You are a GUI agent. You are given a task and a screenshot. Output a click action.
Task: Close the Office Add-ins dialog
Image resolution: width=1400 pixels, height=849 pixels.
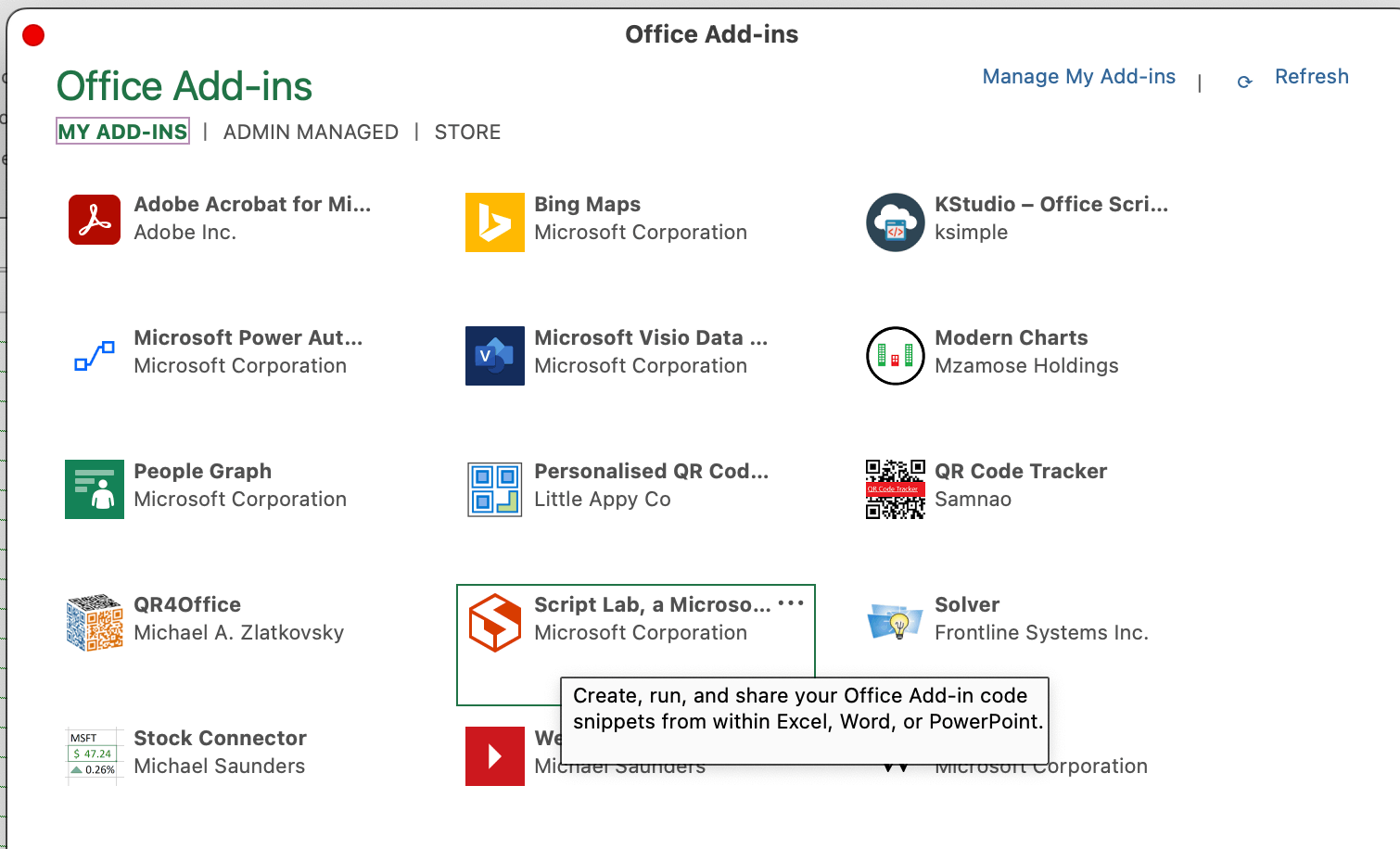tap(33, 35)
